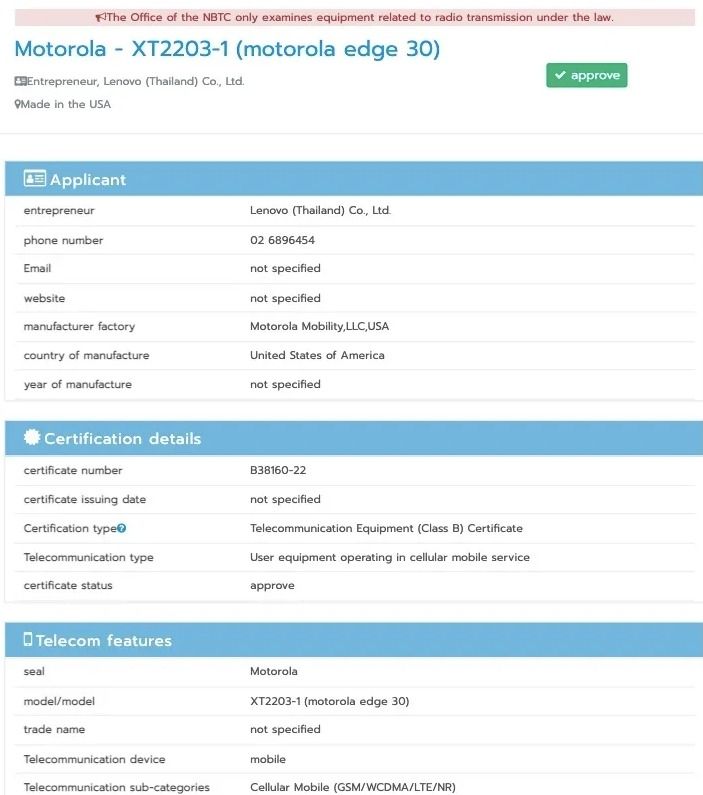
Task: Click the megaphone icon in notice banner
Action: pos(100,18)
